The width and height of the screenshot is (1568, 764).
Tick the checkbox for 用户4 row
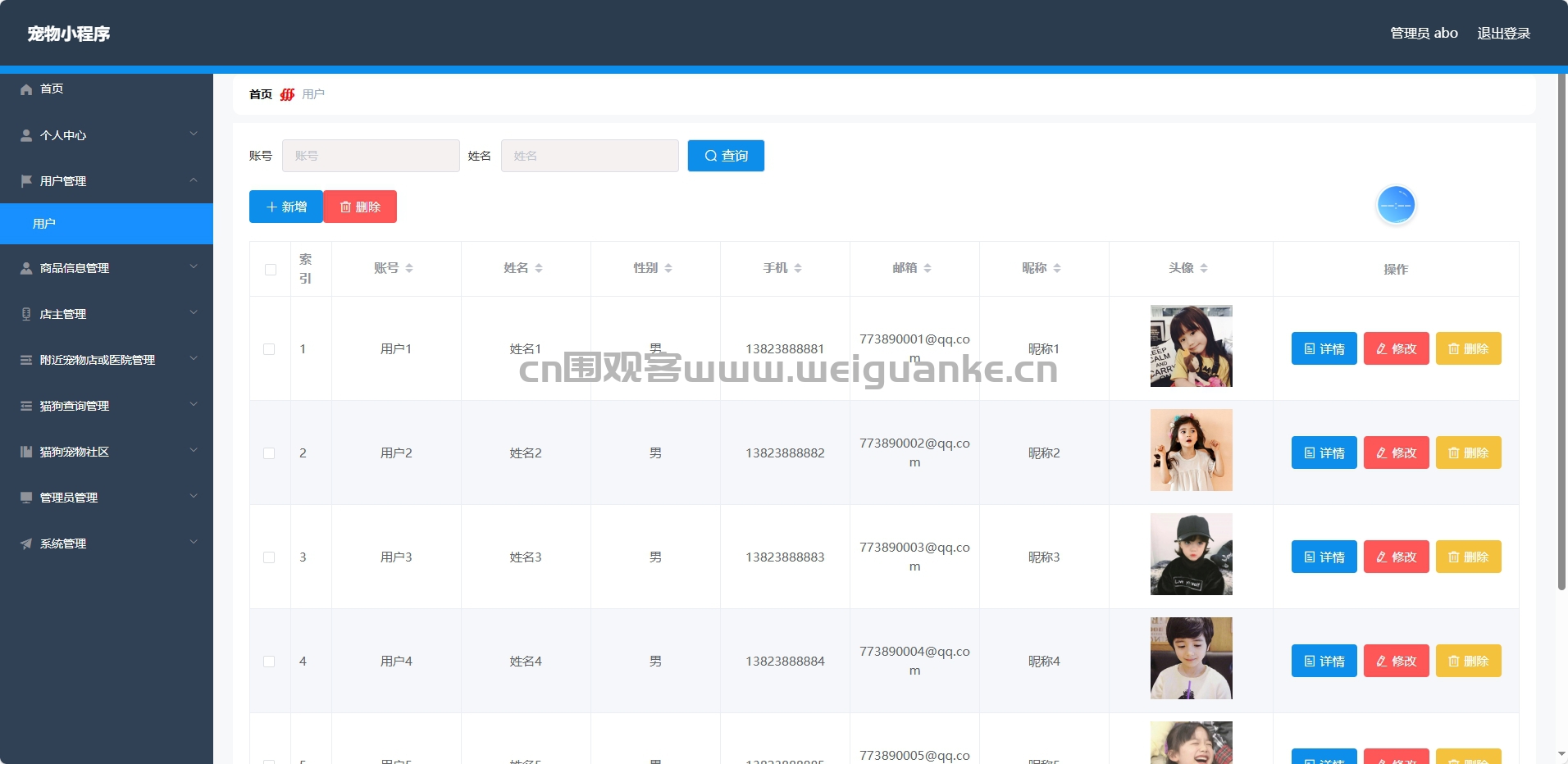click(269, 662)
